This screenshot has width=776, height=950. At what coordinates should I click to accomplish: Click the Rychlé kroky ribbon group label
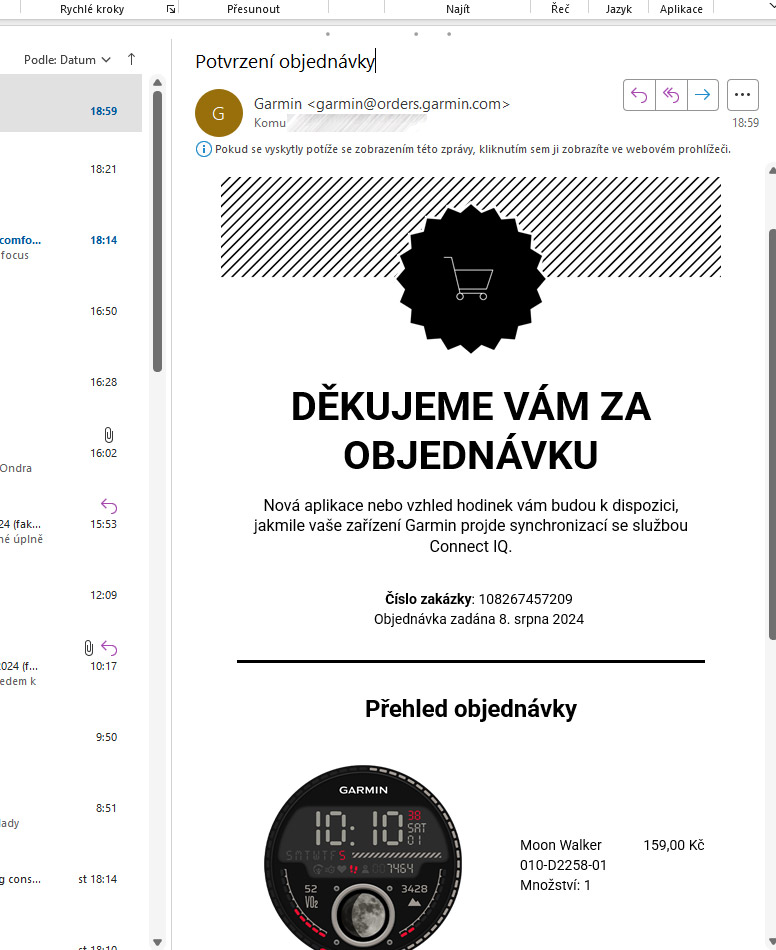[92, 9]
